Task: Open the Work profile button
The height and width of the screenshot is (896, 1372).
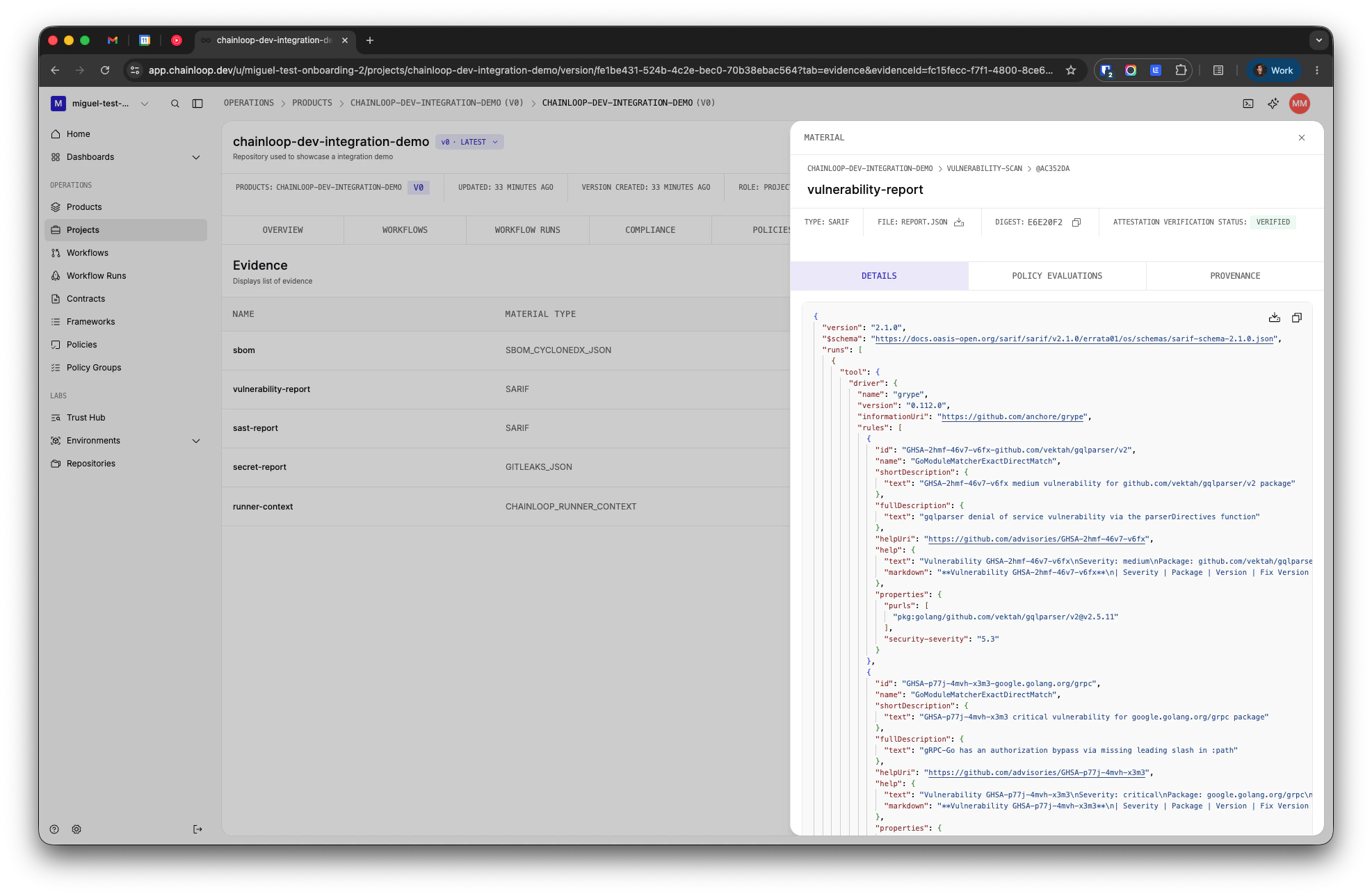Action: [1273, 70]
